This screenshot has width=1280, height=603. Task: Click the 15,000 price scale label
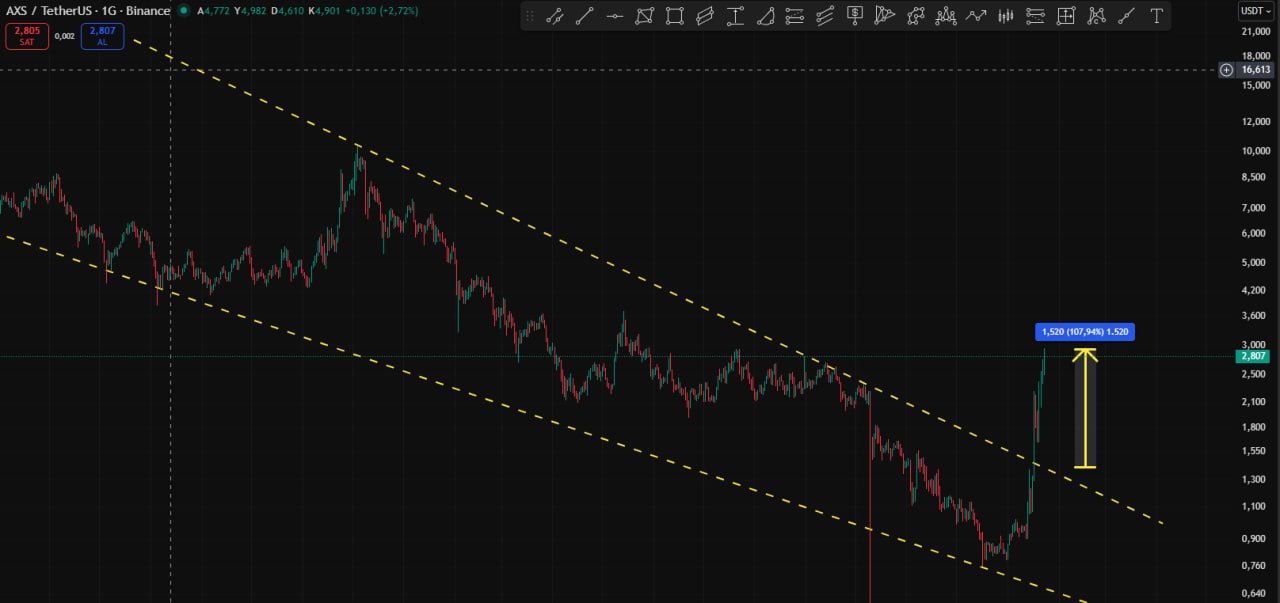[x=1255, y=85]
